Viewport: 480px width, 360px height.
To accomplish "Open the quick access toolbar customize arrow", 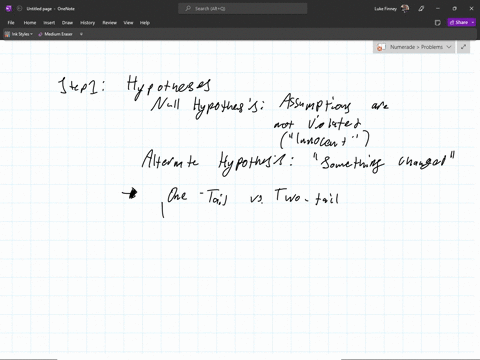I will (81, 34).
